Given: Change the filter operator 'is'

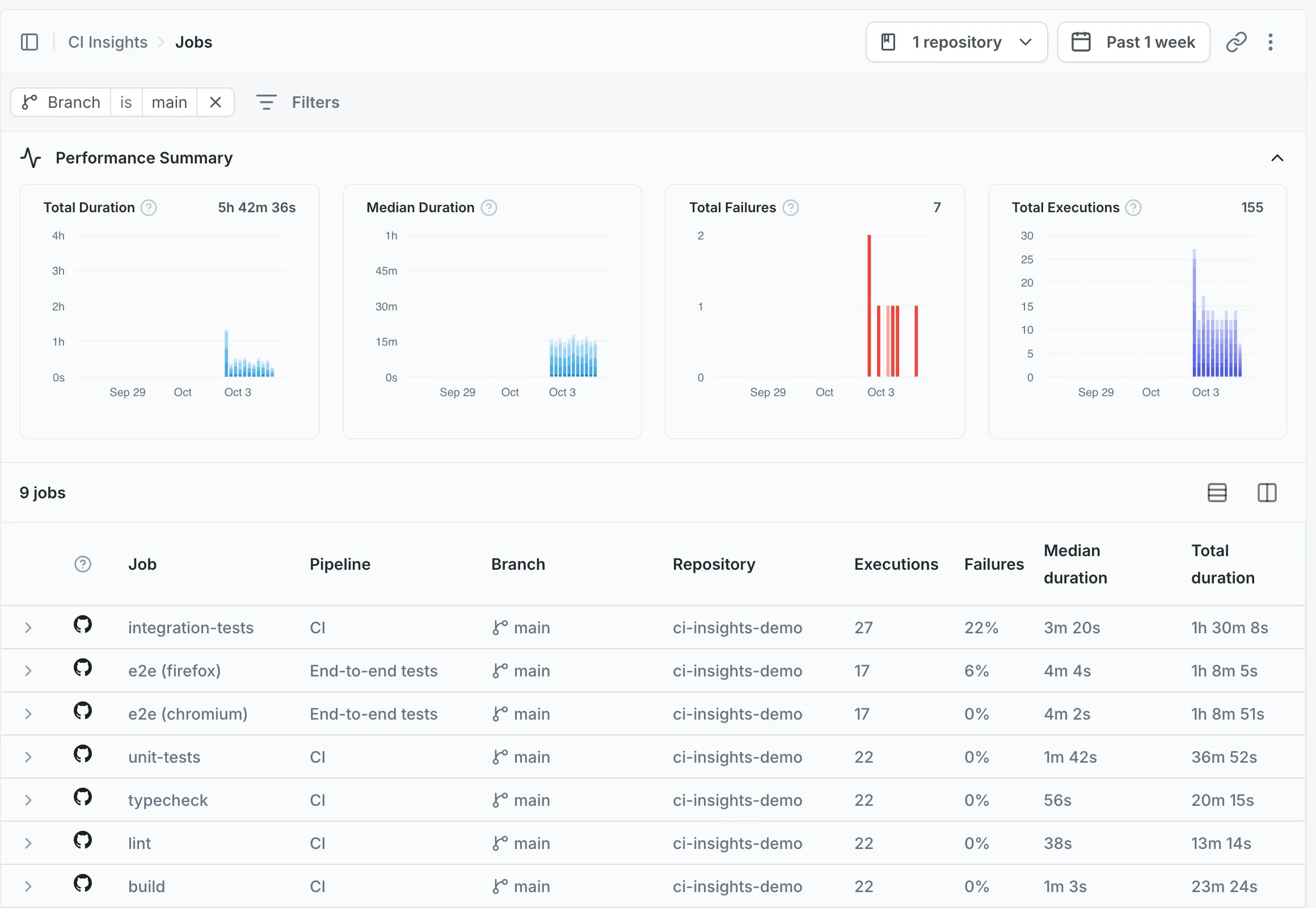Looking at the screenshot, I should coord(126,102).
